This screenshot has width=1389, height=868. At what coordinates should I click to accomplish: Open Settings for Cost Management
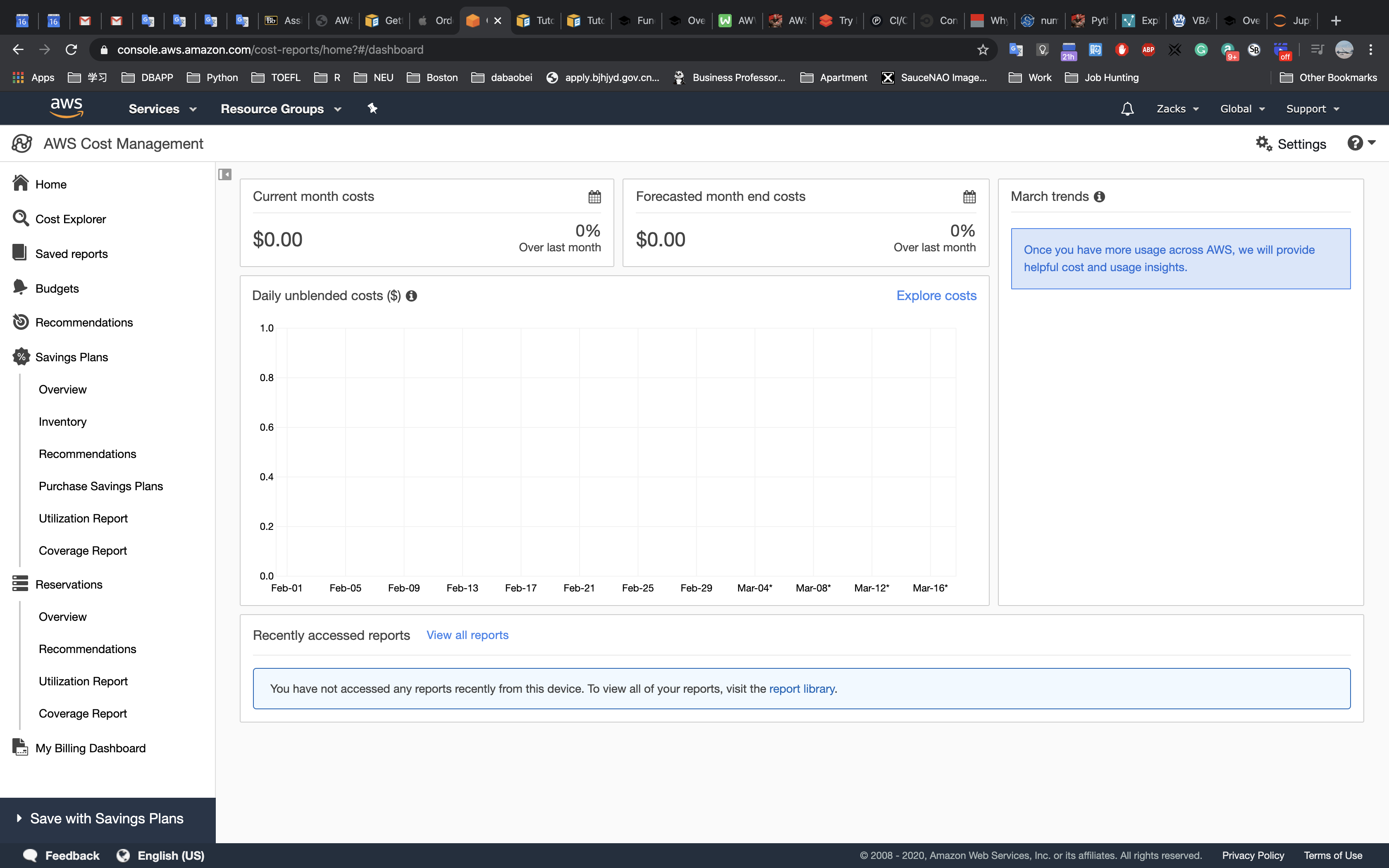click(1291, 143)
